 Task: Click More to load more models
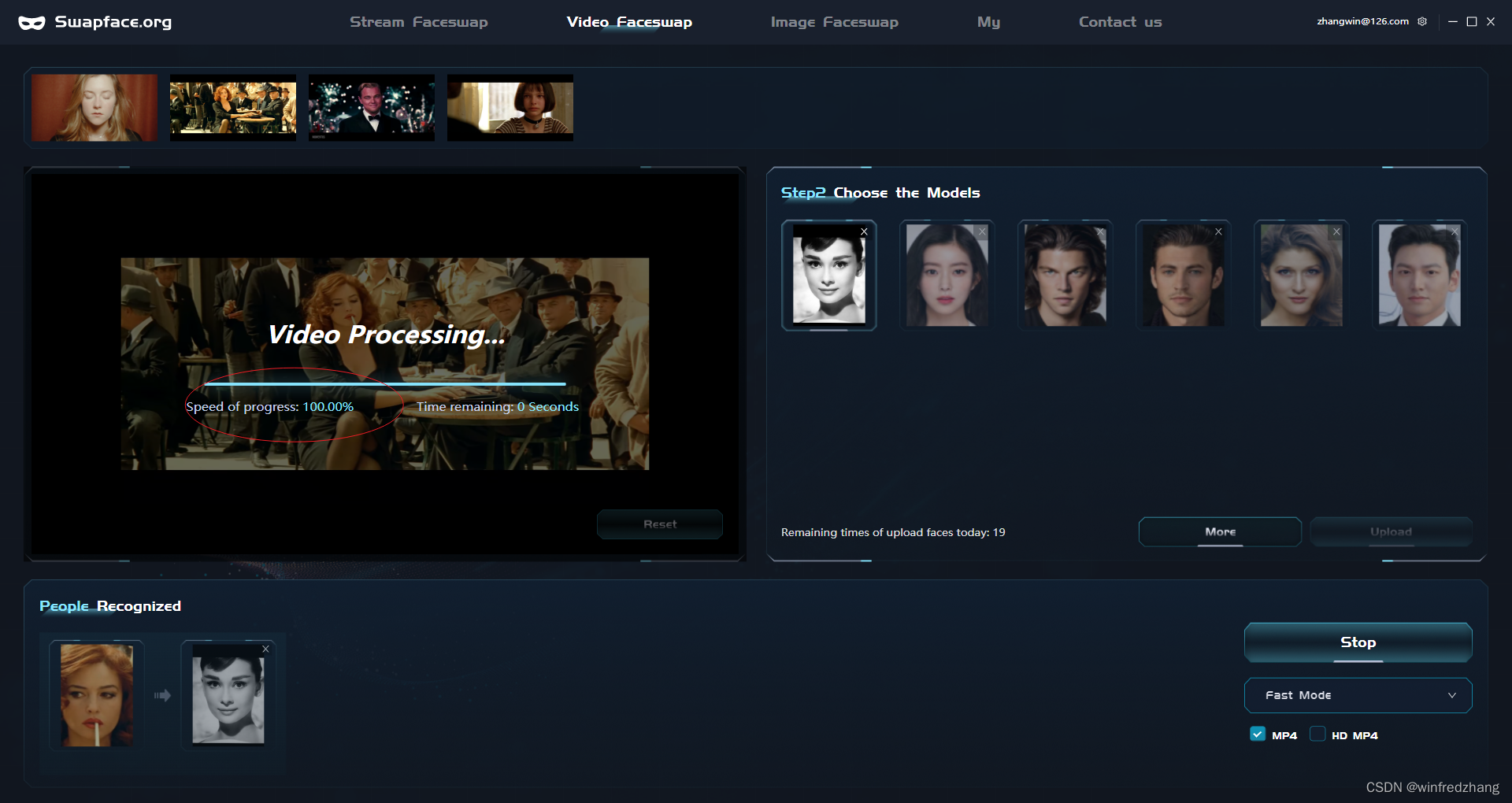1220,532
